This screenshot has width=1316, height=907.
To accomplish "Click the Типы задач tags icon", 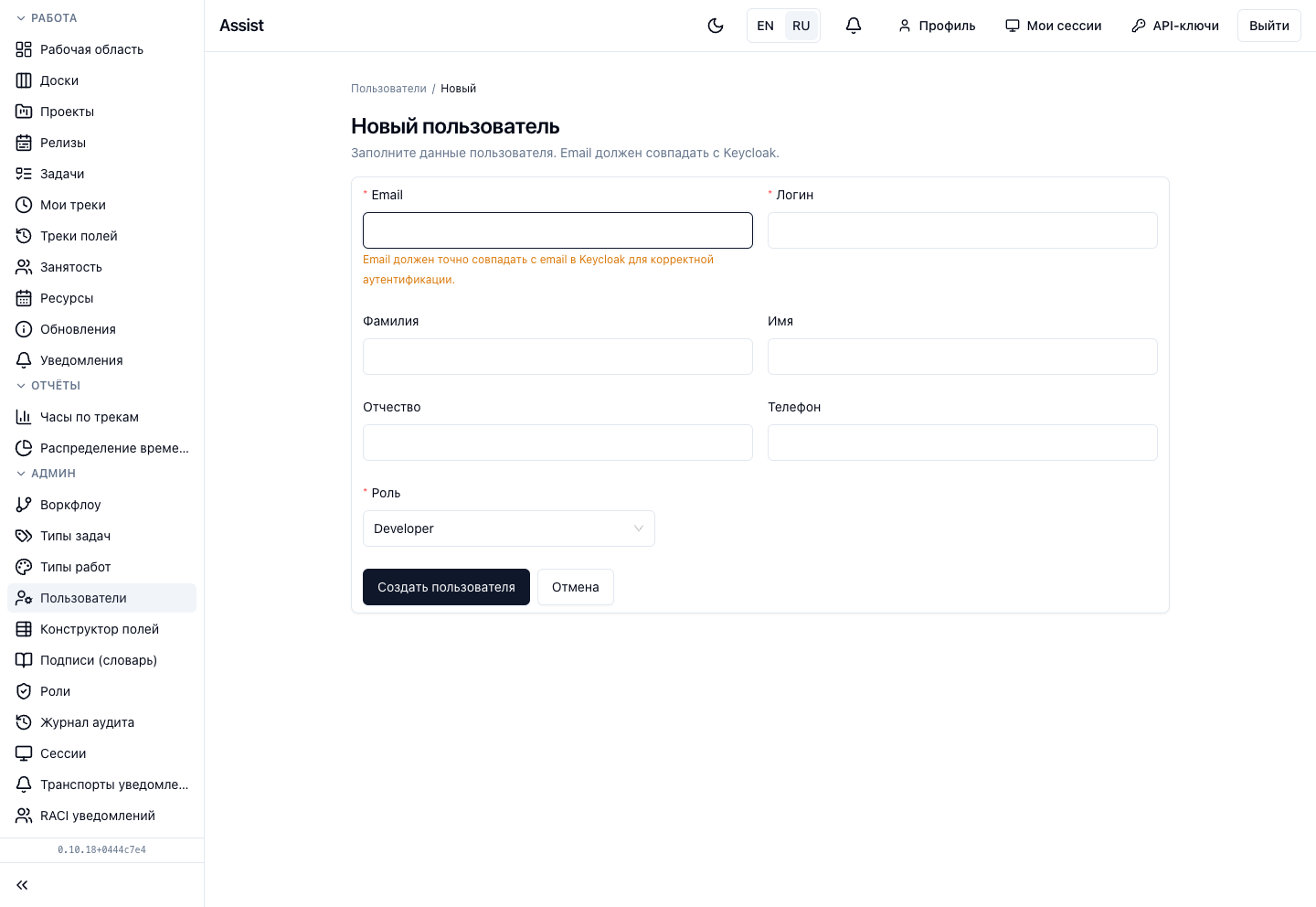I will (x=24, y=536).
